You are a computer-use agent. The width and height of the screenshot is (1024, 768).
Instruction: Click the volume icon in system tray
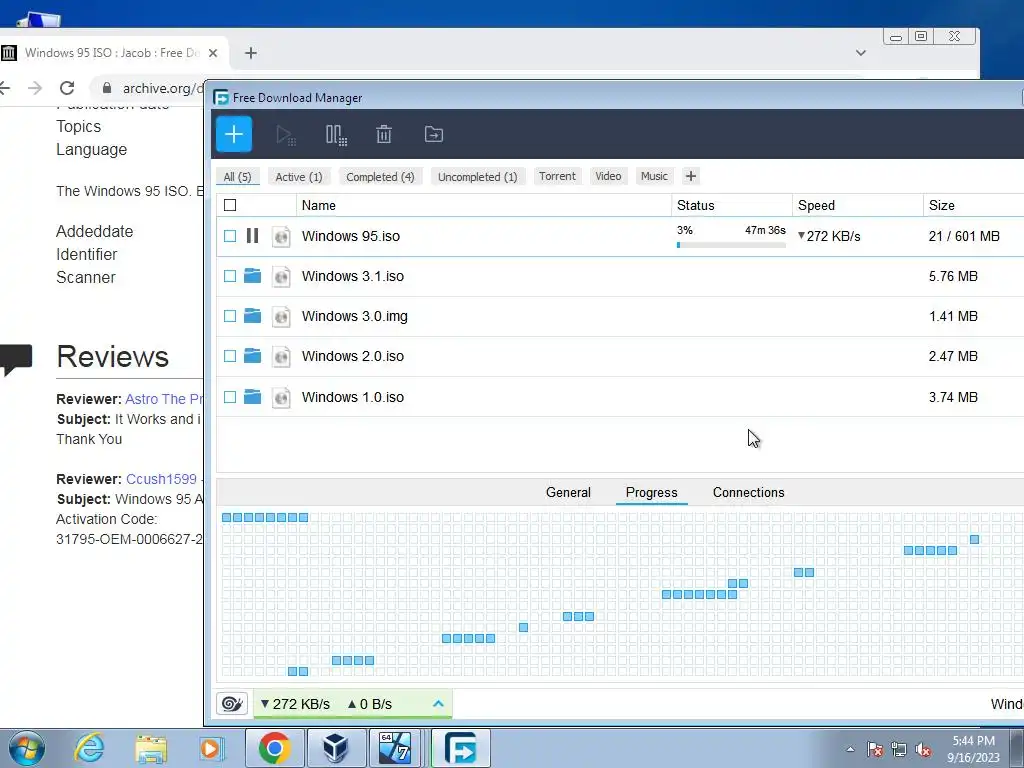[923, 750]
